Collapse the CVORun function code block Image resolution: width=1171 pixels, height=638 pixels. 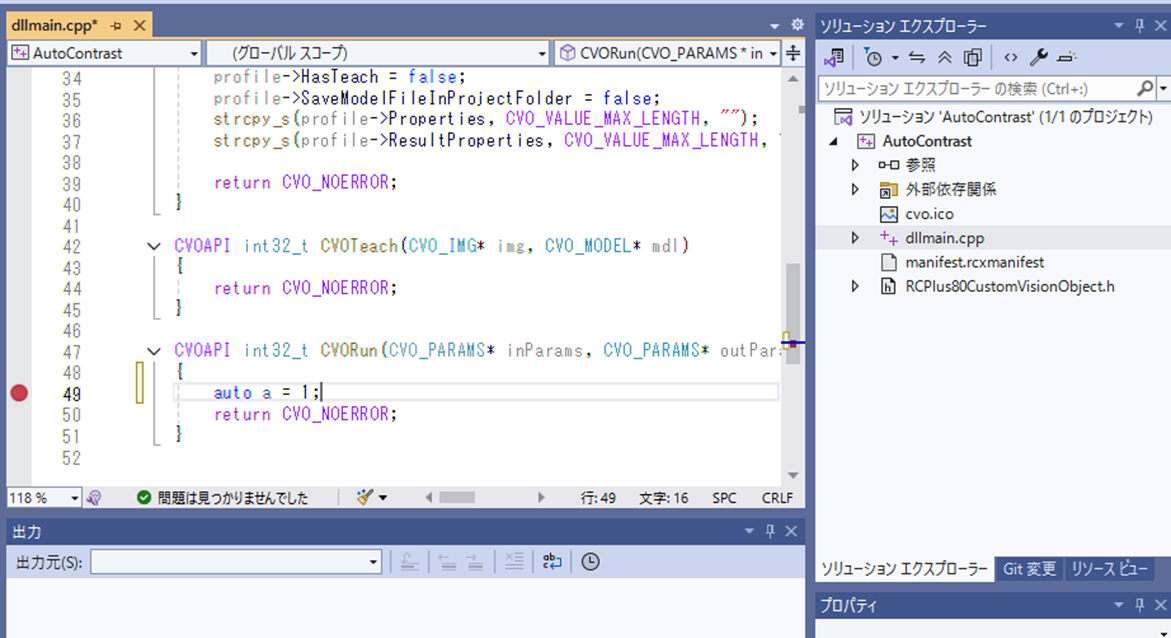coord(154,351)
